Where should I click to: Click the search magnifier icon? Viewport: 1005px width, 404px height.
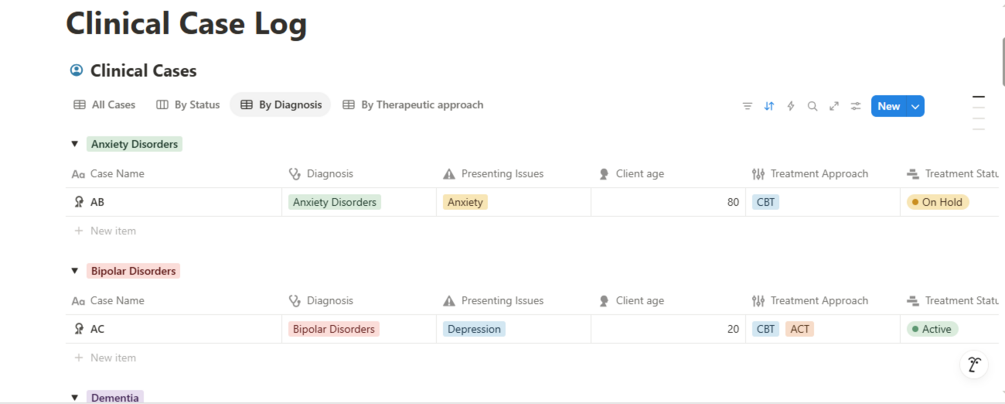(812, 106)
